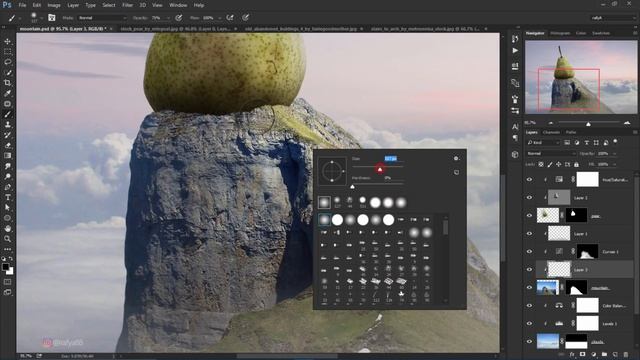Select the Eraser tool

pyautogui.click(x=7, y=145)
